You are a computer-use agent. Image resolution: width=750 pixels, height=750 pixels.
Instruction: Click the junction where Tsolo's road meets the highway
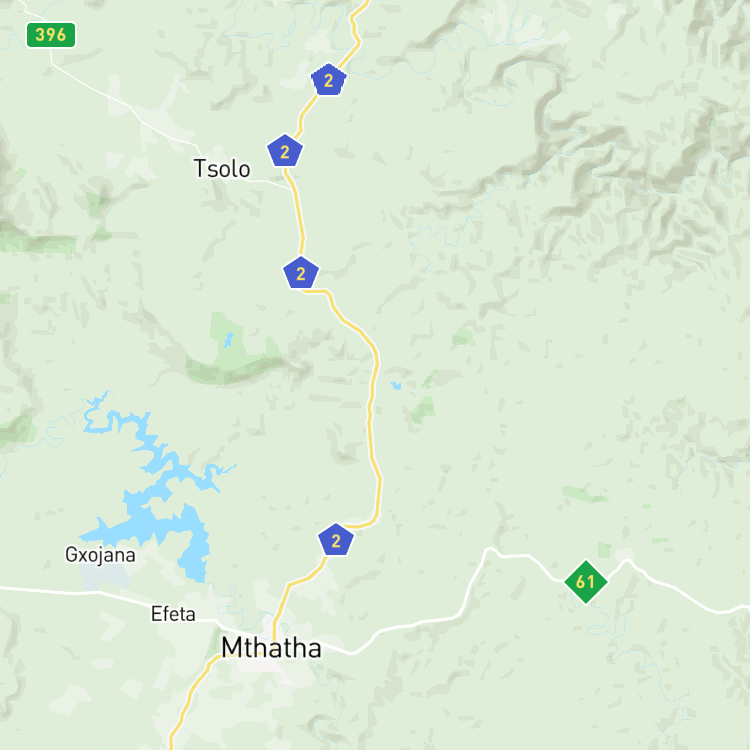pos(291,188)
